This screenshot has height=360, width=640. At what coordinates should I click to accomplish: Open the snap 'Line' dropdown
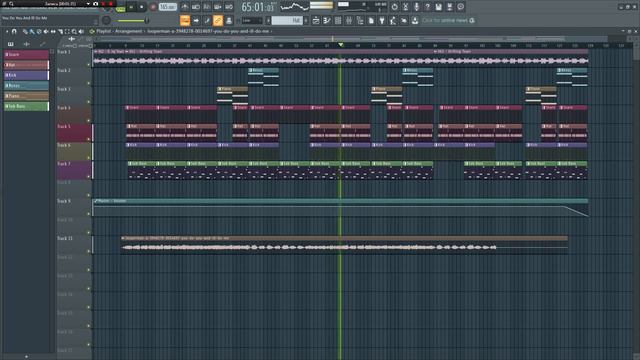(252, 20)
